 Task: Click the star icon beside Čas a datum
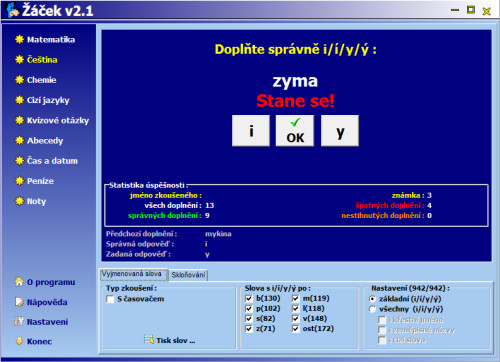(x=19, y=161)
